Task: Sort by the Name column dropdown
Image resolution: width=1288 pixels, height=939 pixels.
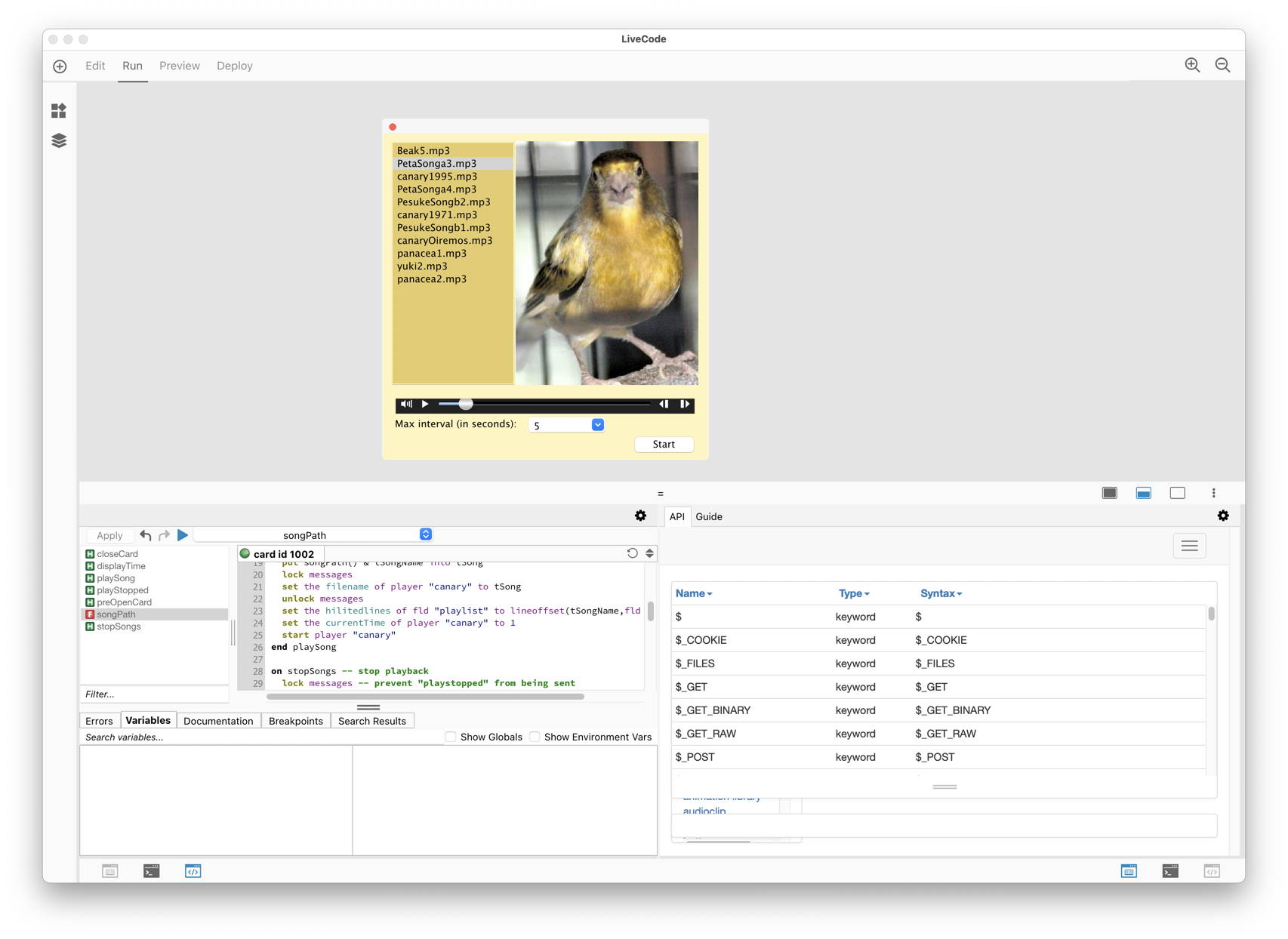Action: click(x=694, y=593)
